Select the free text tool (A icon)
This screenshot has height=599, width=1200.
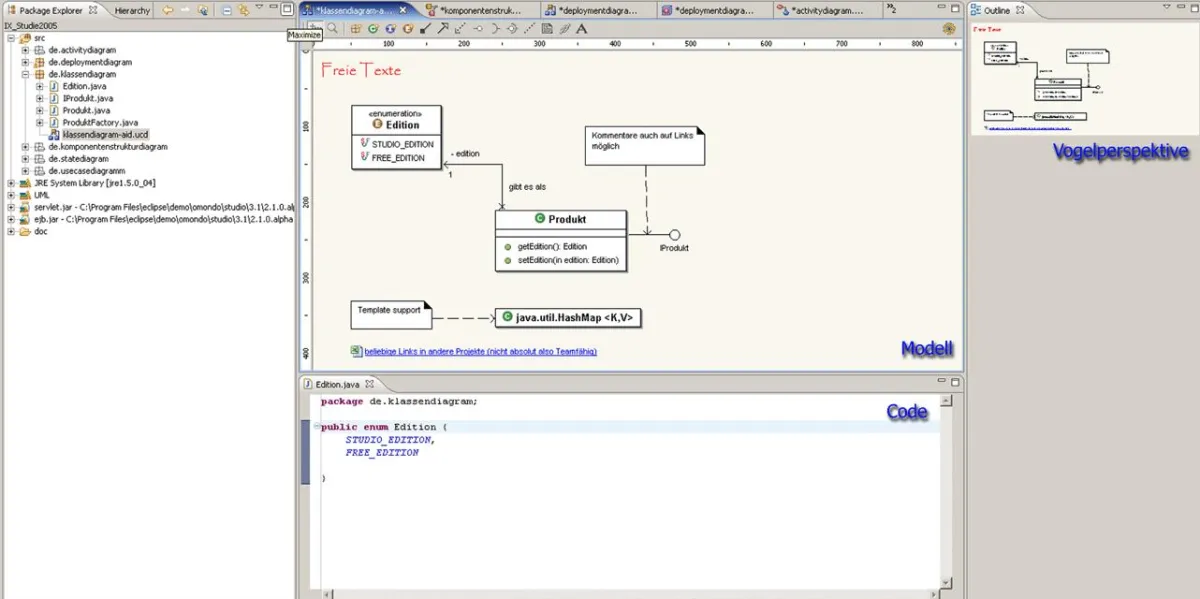pos(582,29)
